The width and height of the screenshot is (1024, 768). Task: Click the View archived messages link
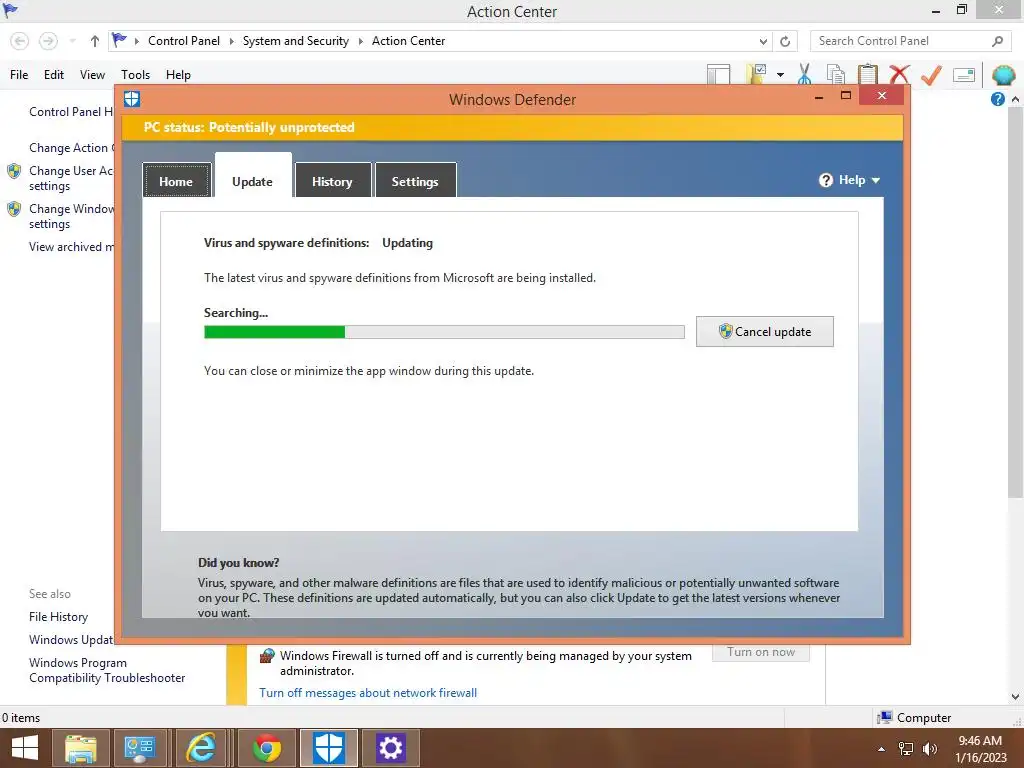71,247
